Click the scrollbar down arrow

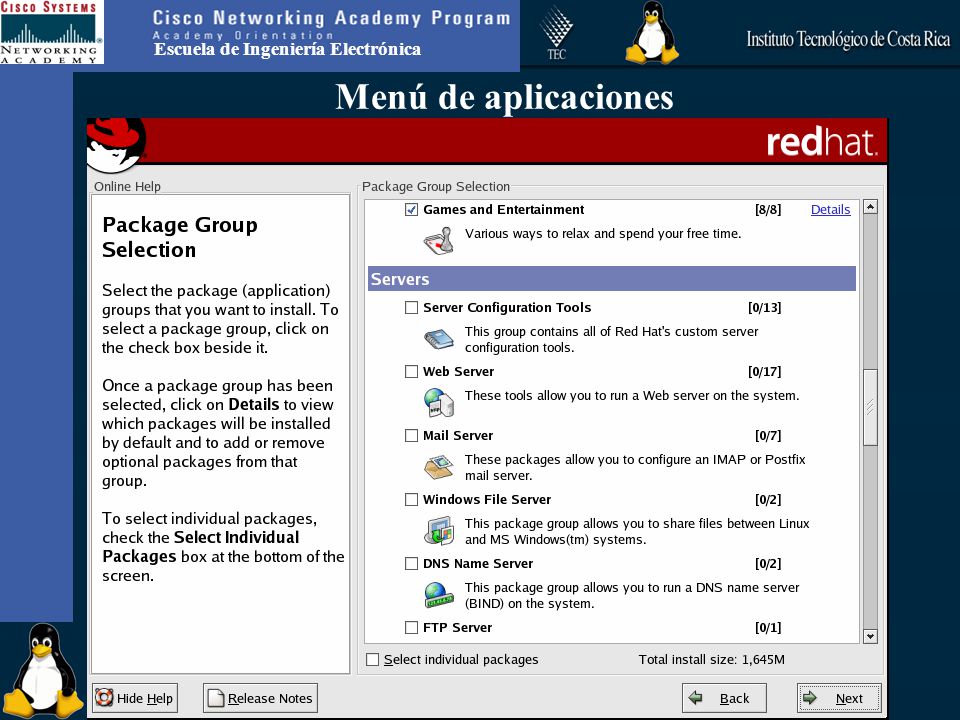tap(870, 637)
